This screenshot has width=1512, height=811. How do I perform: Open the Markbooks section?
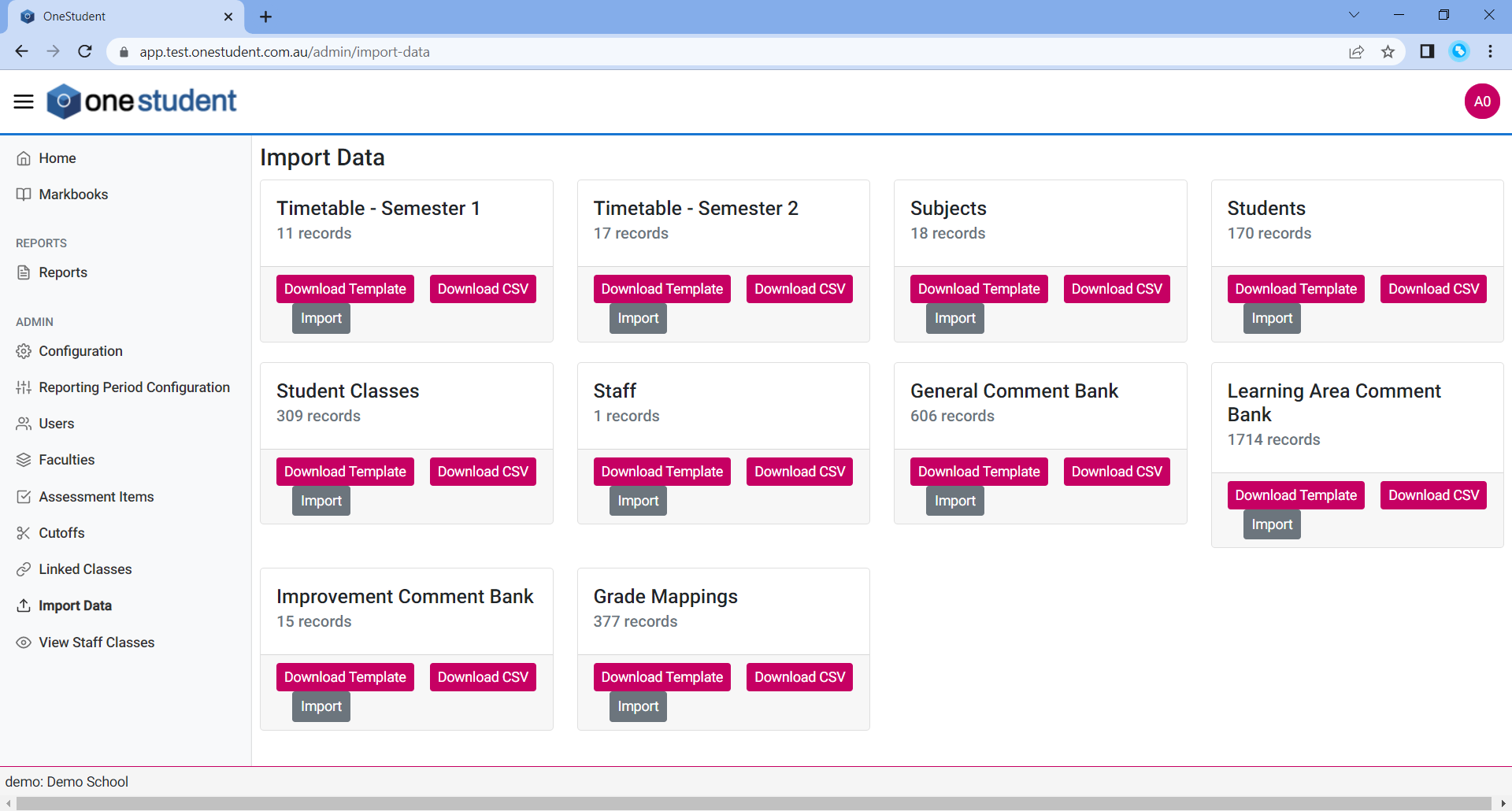point(73,194)
